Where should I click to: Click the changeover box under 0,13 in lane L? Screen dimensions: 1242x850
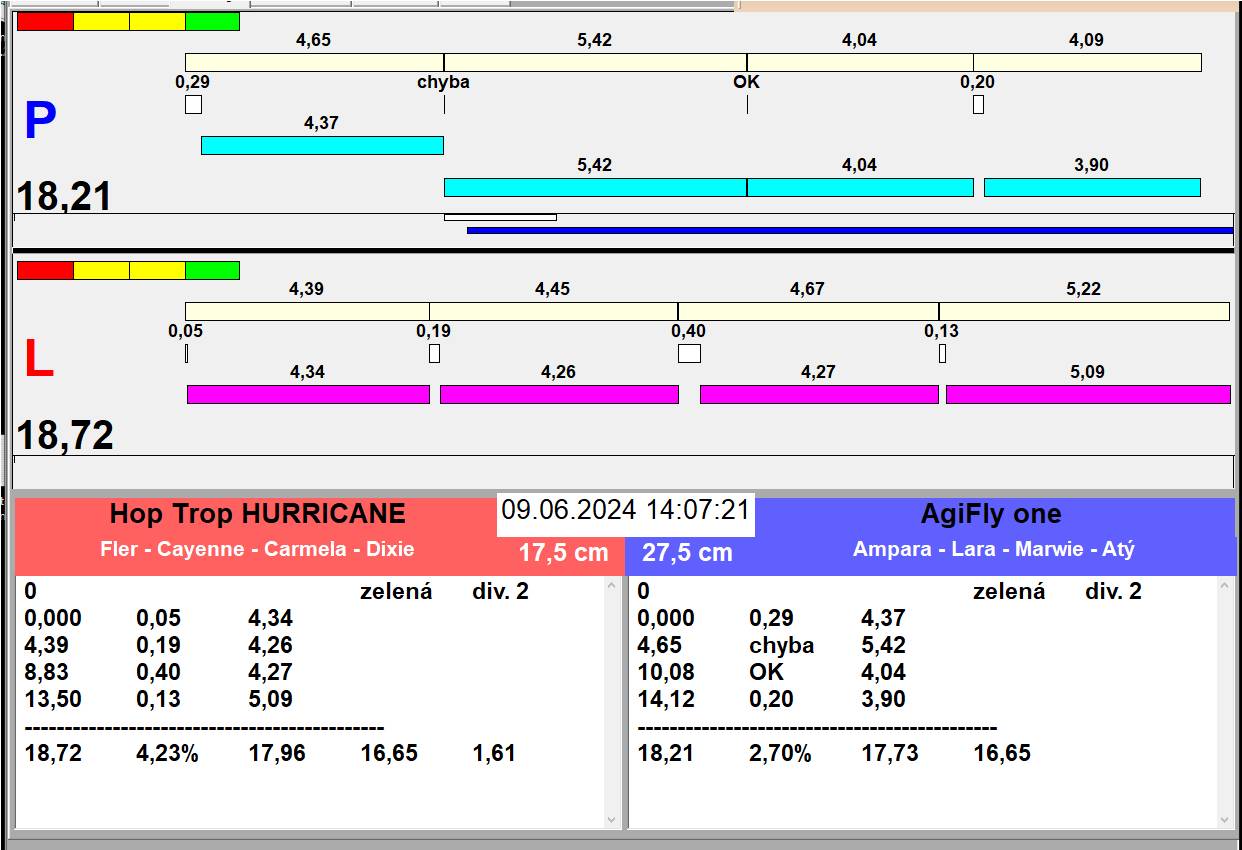942,353
